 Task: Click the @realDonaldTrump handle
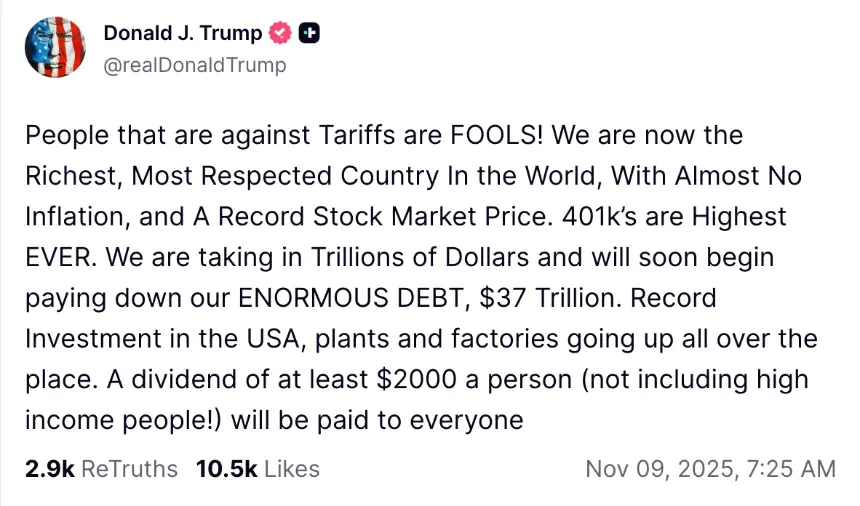pyautogui.click(x=195, y=65)
